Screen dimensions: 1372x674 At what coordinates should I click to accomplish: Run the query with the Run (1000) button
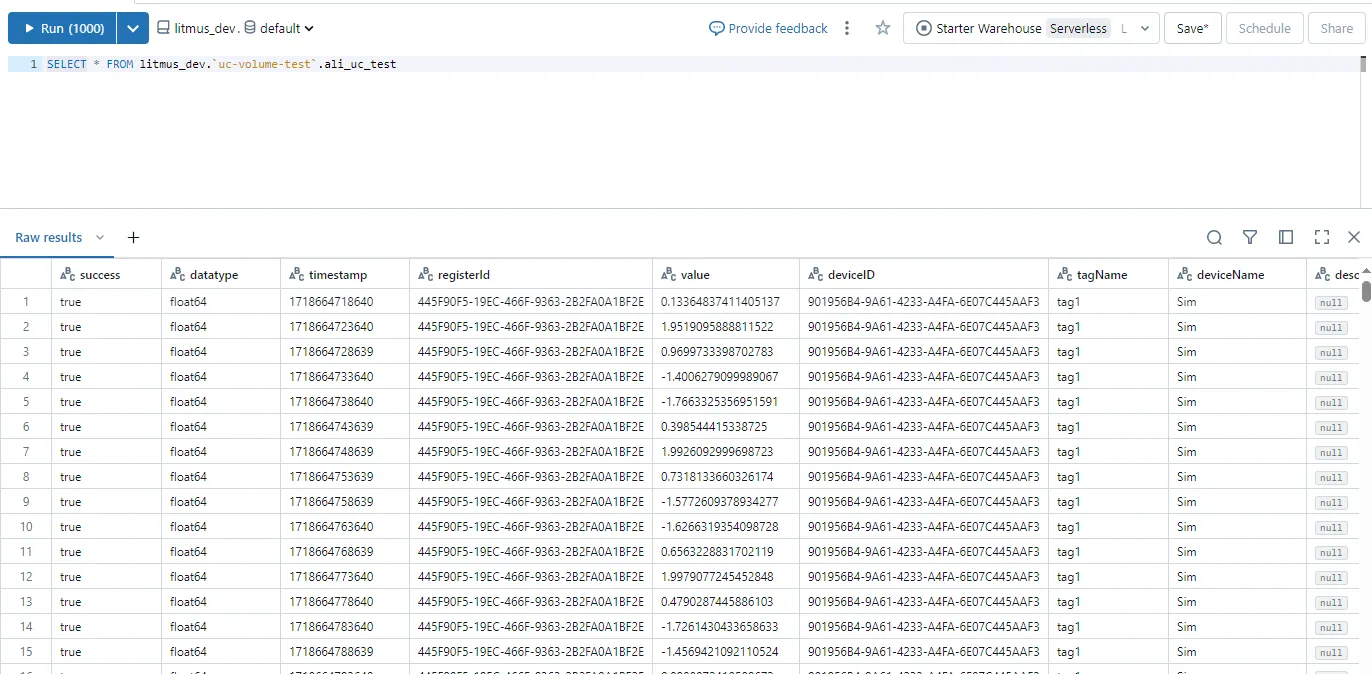click(x=62, y=28)
